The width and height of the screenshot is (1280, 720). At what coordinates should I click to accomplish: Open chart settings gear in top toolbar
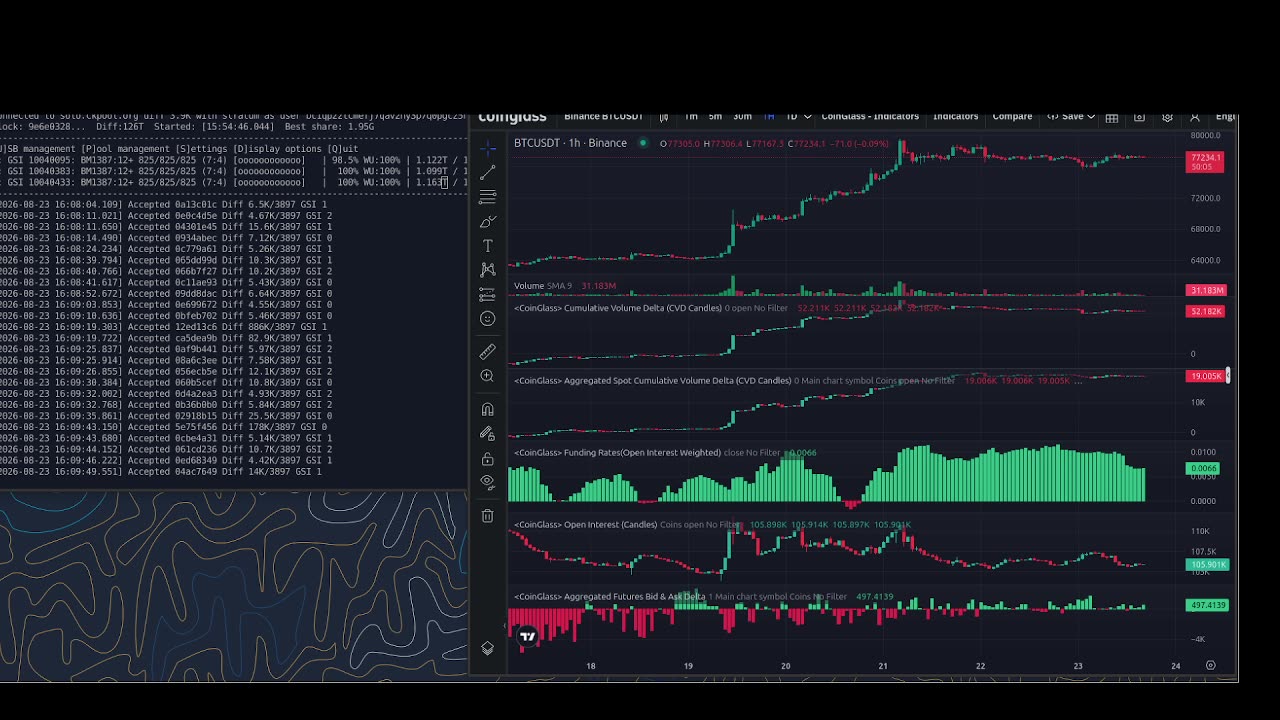tap(1167, 117)
